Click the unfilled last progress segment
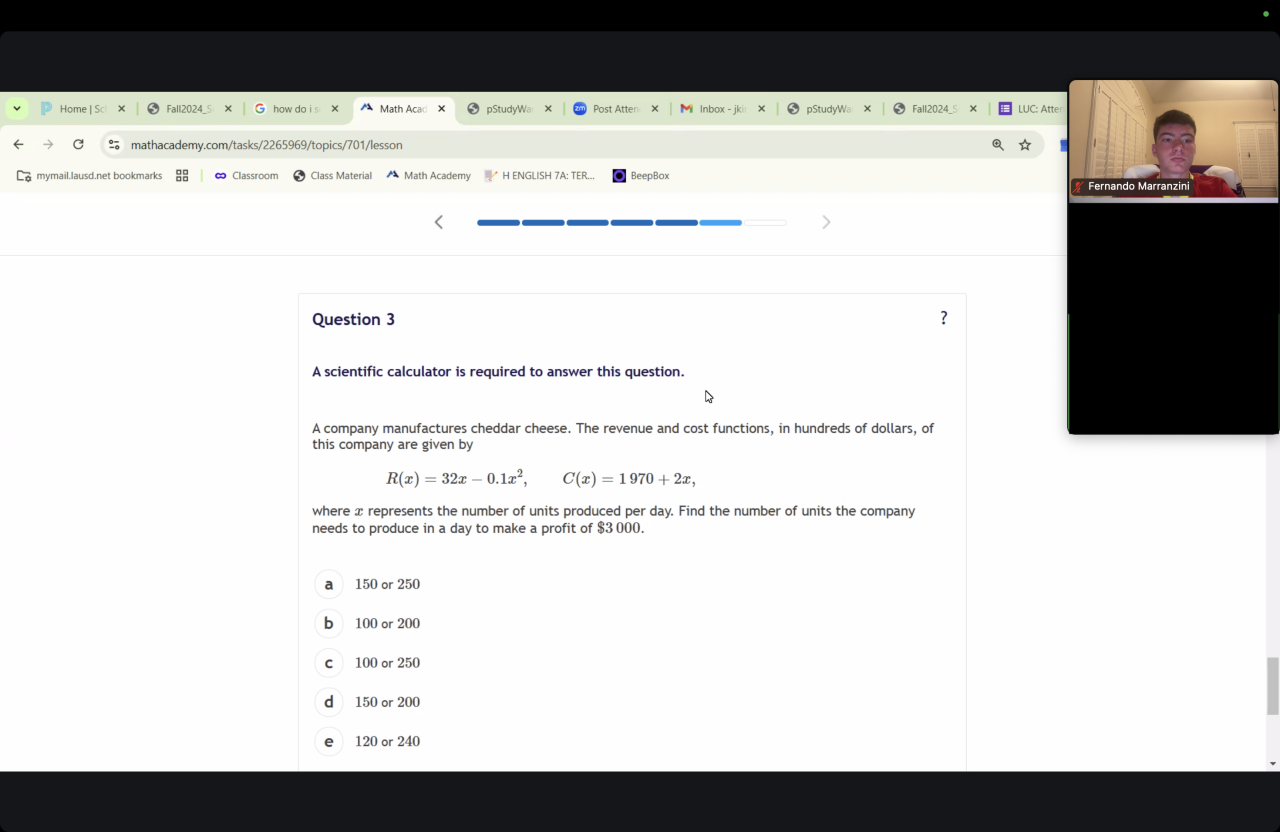Screen dimensions: 1280x832 tap(766, 222)
